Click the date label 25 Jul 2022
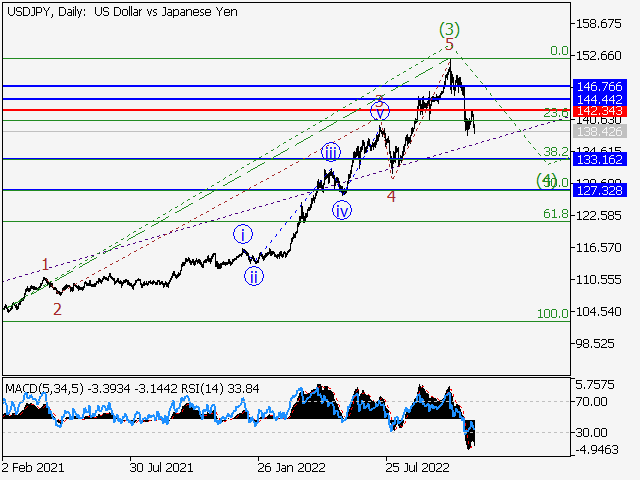Screen dimensions: 640x480 (417, 467)
